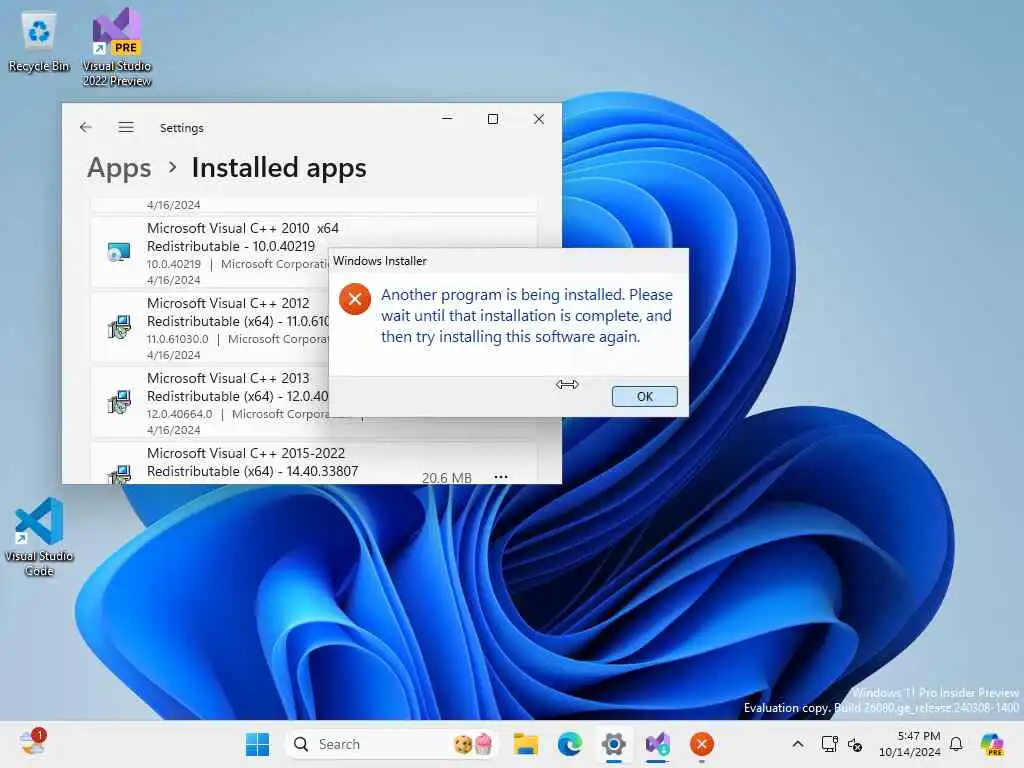
Task: Click OK in Windows Installer dialog
Action: [x=644, y=396]
